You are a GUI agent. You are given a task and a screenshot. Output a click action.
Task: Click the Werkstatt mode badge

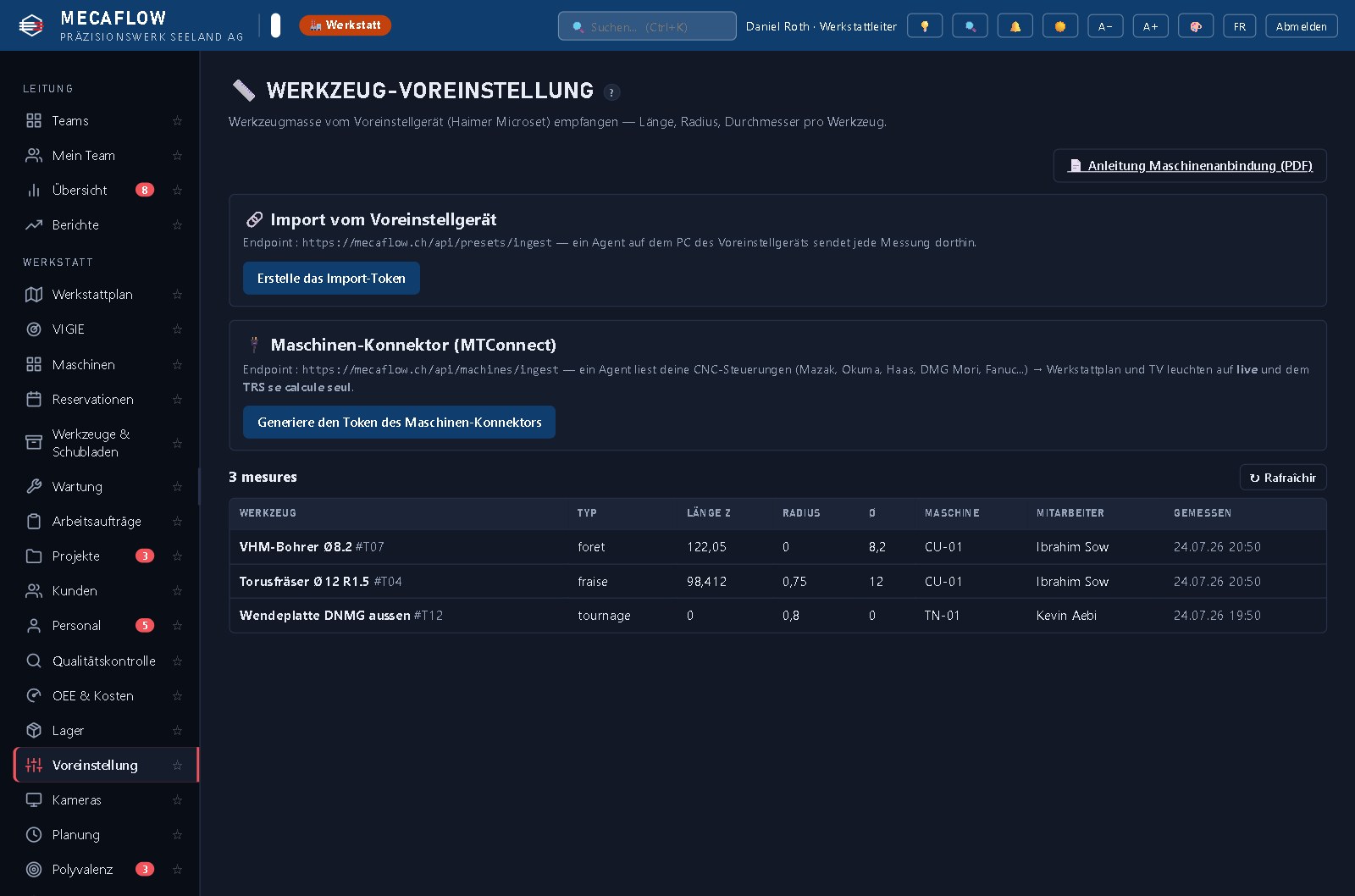(346, 25)
